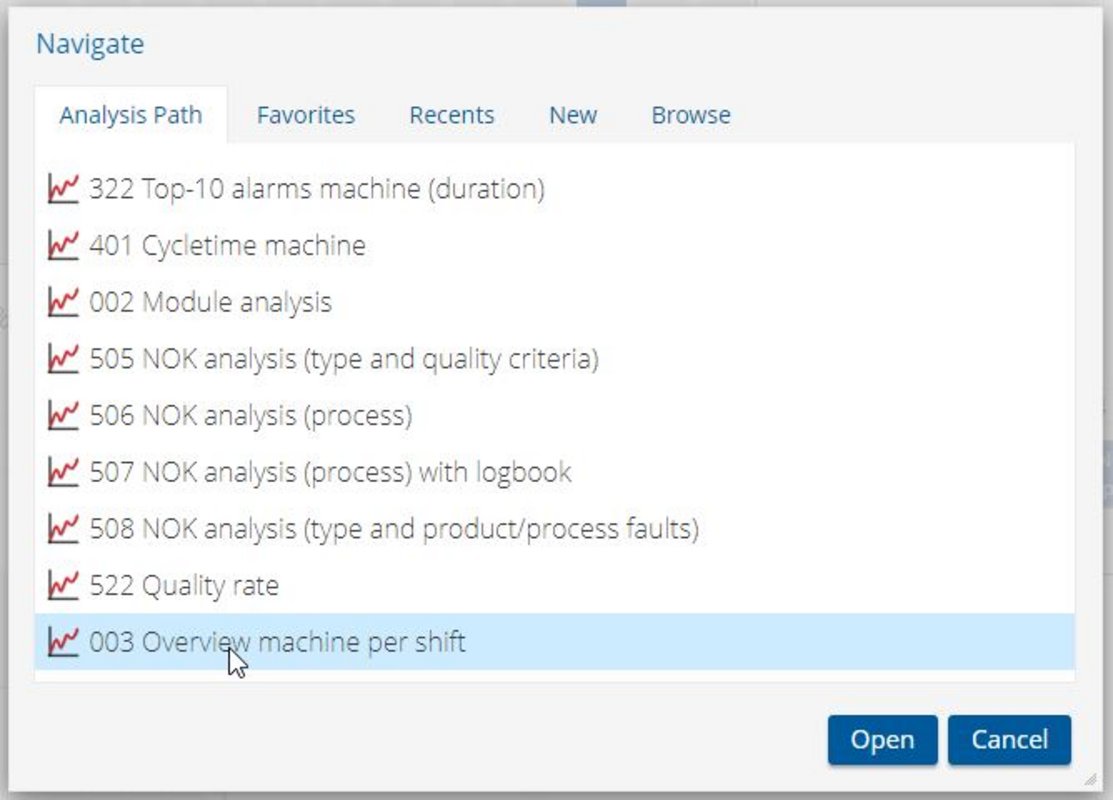
Task: Click chart icon for 003 Overview machine
Action: pos(63,641)
